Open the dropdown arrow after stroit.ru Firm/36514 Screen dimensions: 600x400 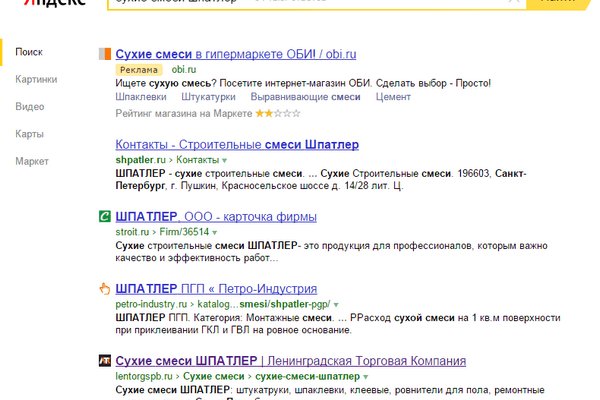click(x=215, y=232)
